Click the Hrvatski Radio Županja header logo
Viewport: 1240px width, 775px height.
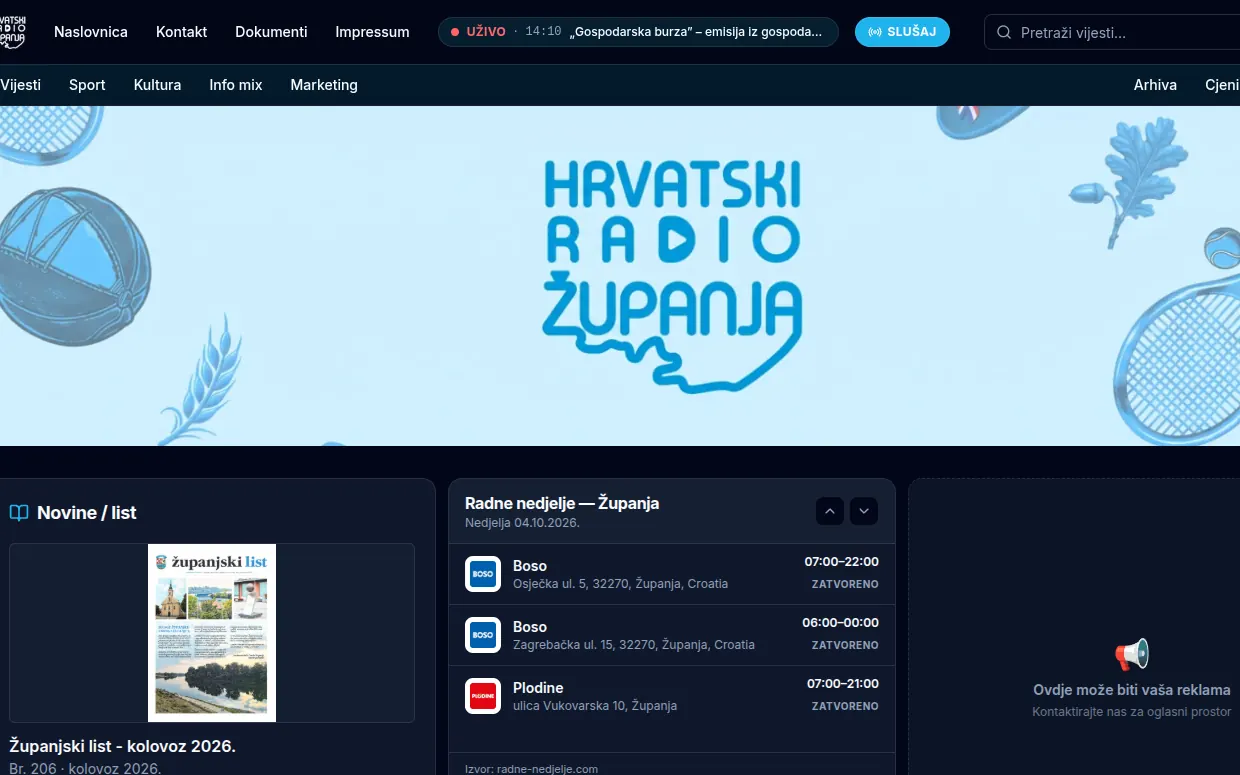(13, 32)
